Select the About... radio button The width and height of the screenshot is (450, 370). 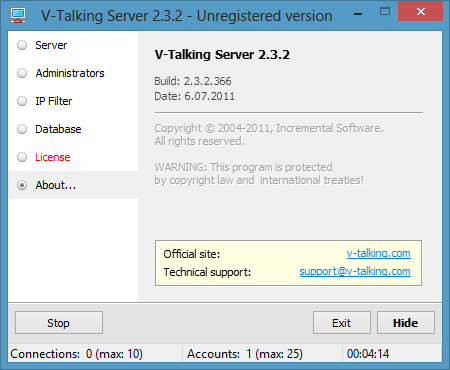22,185
